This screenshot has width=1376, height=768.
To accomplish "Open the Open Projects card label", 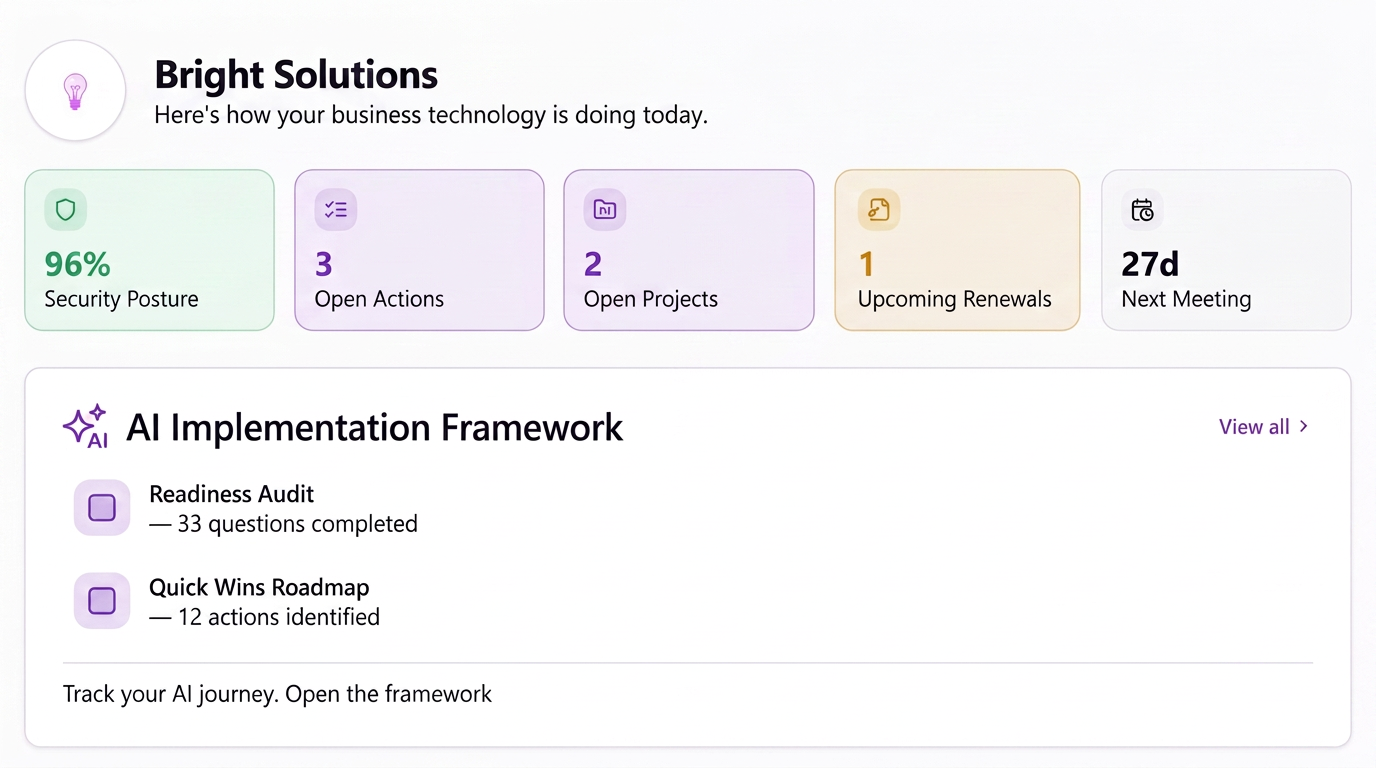I will coord(651,299).
